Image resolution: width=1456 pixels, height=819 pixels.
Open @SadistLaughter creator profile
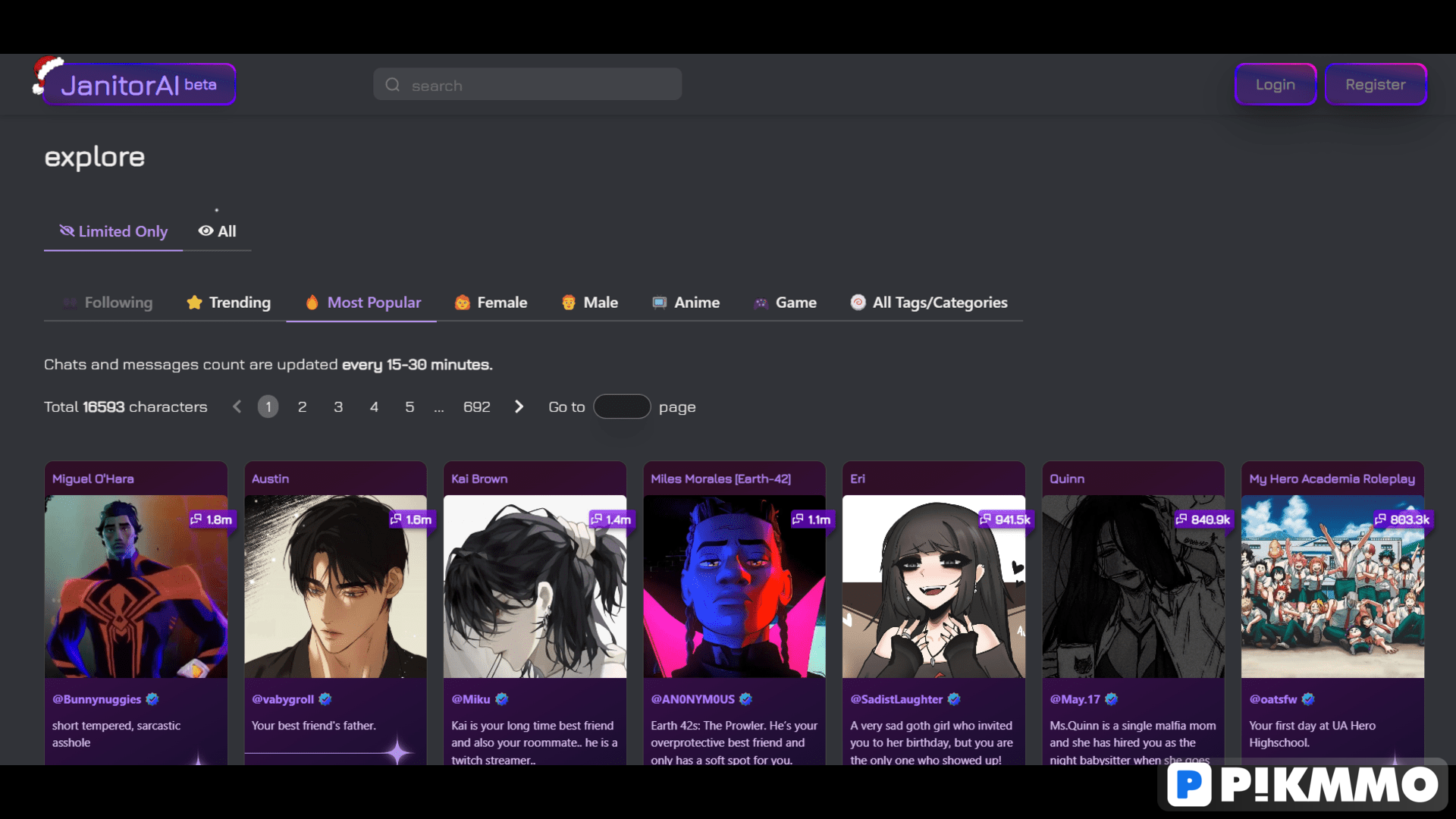tap(896, 699)
